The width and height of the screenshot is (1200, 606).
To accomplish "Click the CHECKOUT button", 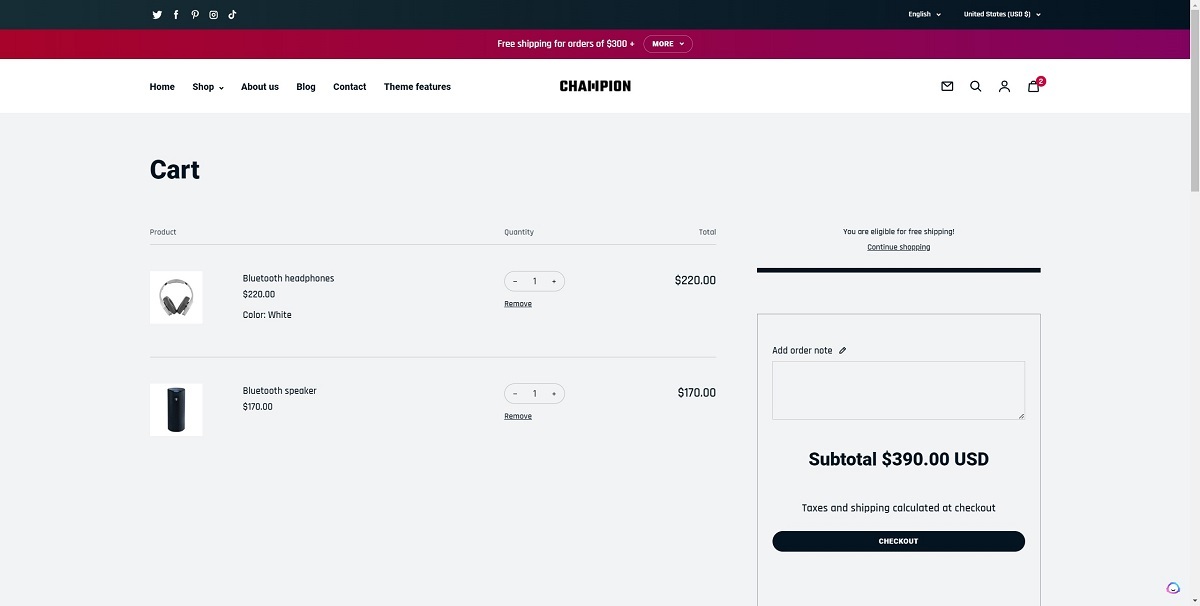I will tap(897, 540).
